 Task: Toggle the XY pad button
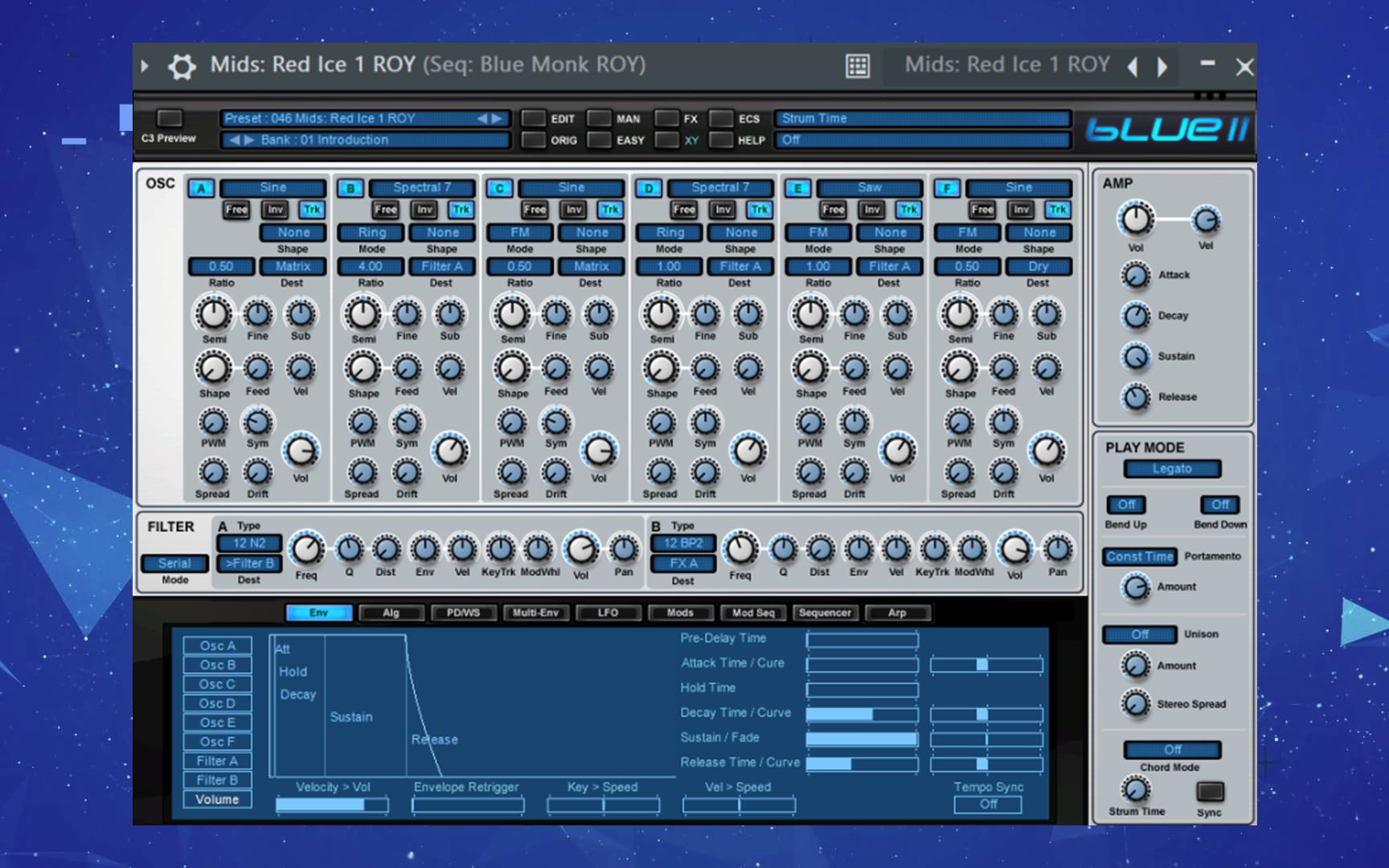pos(666,140)
